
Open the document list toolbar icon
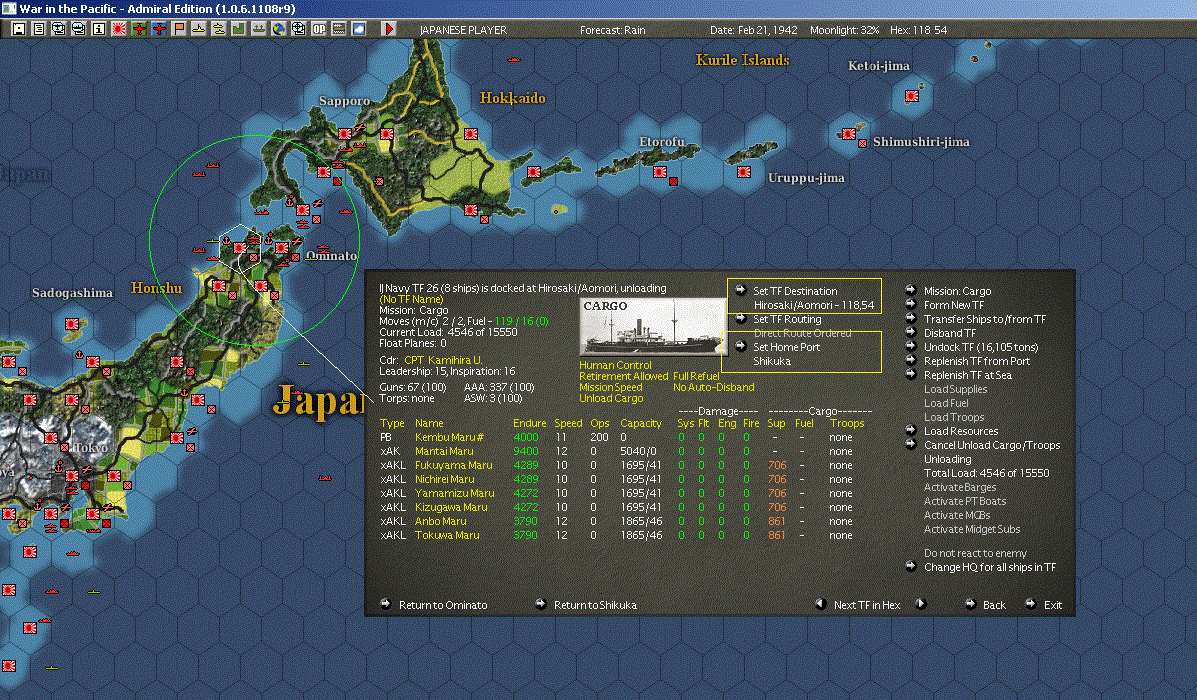[38, 29]
